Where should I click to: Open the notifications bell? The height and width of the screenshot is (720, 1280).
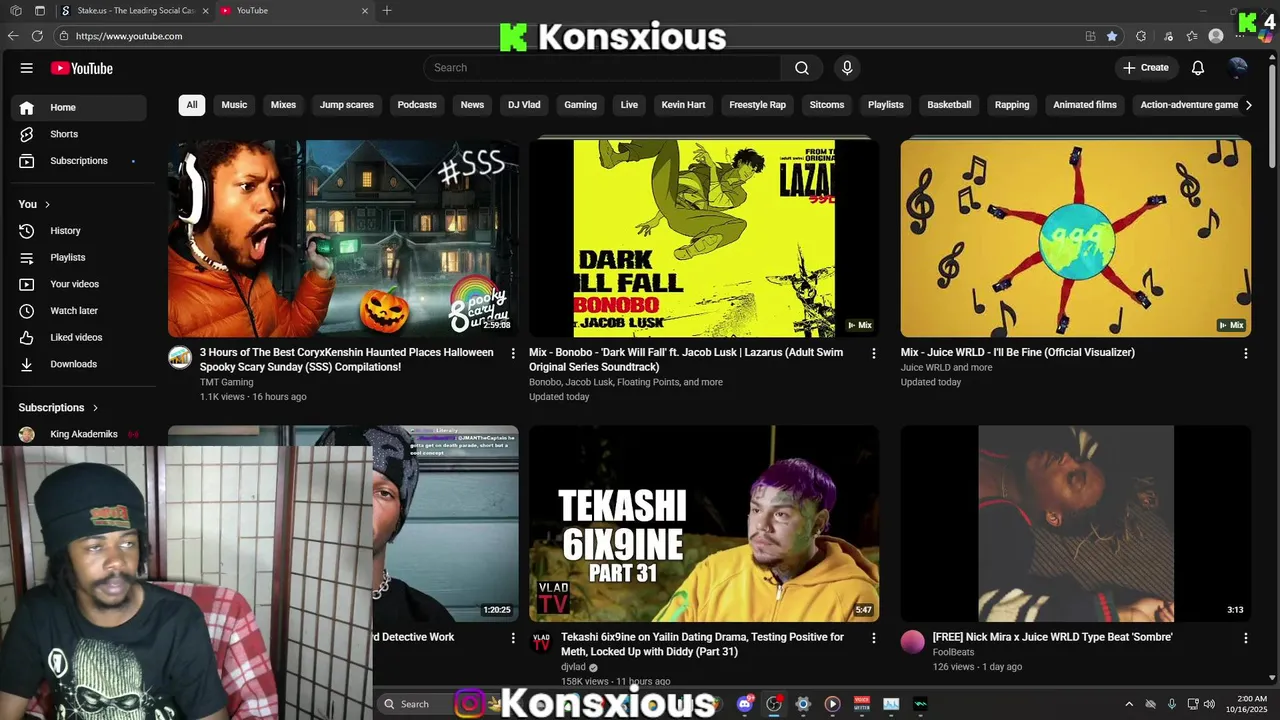coord(1197,68)
